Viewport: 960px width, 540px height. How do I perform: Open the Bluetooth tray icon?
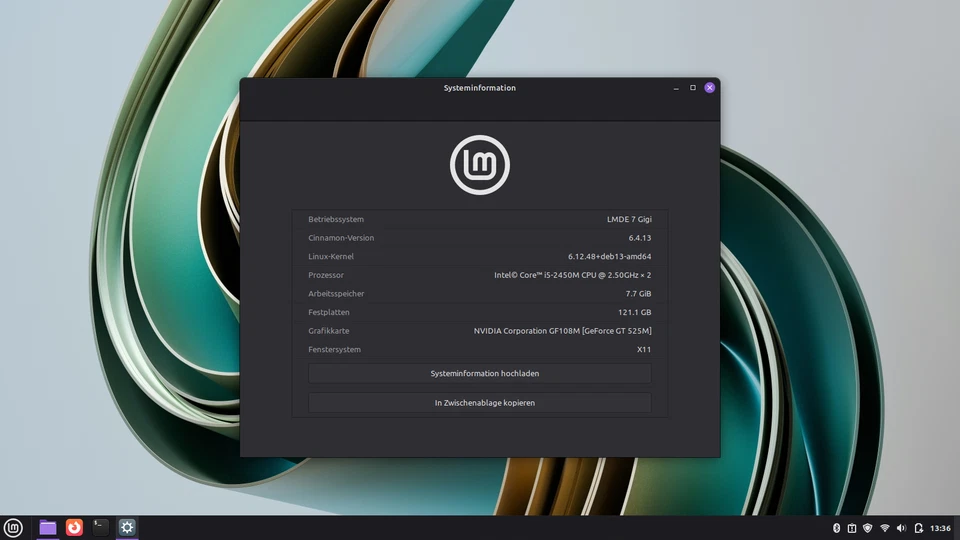pos(836,528)
